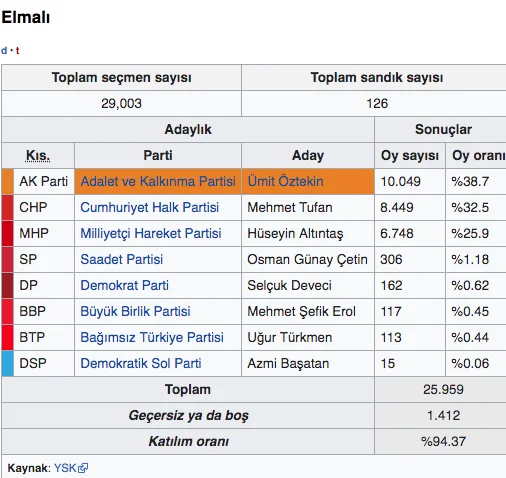Click the 'Kıs.' abbreviation header
The width and height of the screenshot is (506, 478).
38,156
